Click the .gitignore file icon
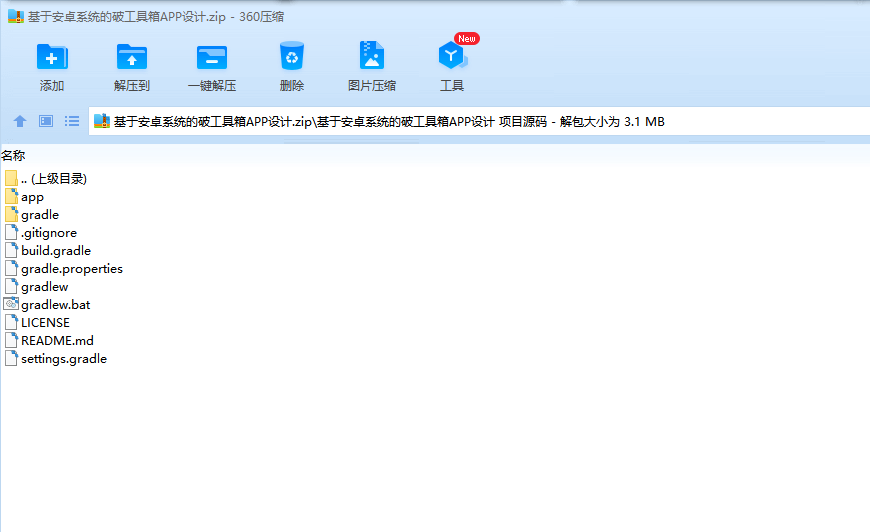Viewport: 870px width, 532px height. [12, 232]
